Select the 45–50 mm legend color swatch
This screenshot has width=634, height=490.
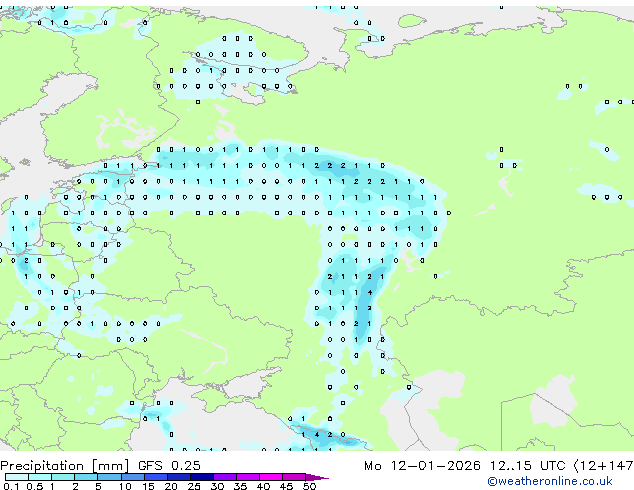tap(294, 477)
